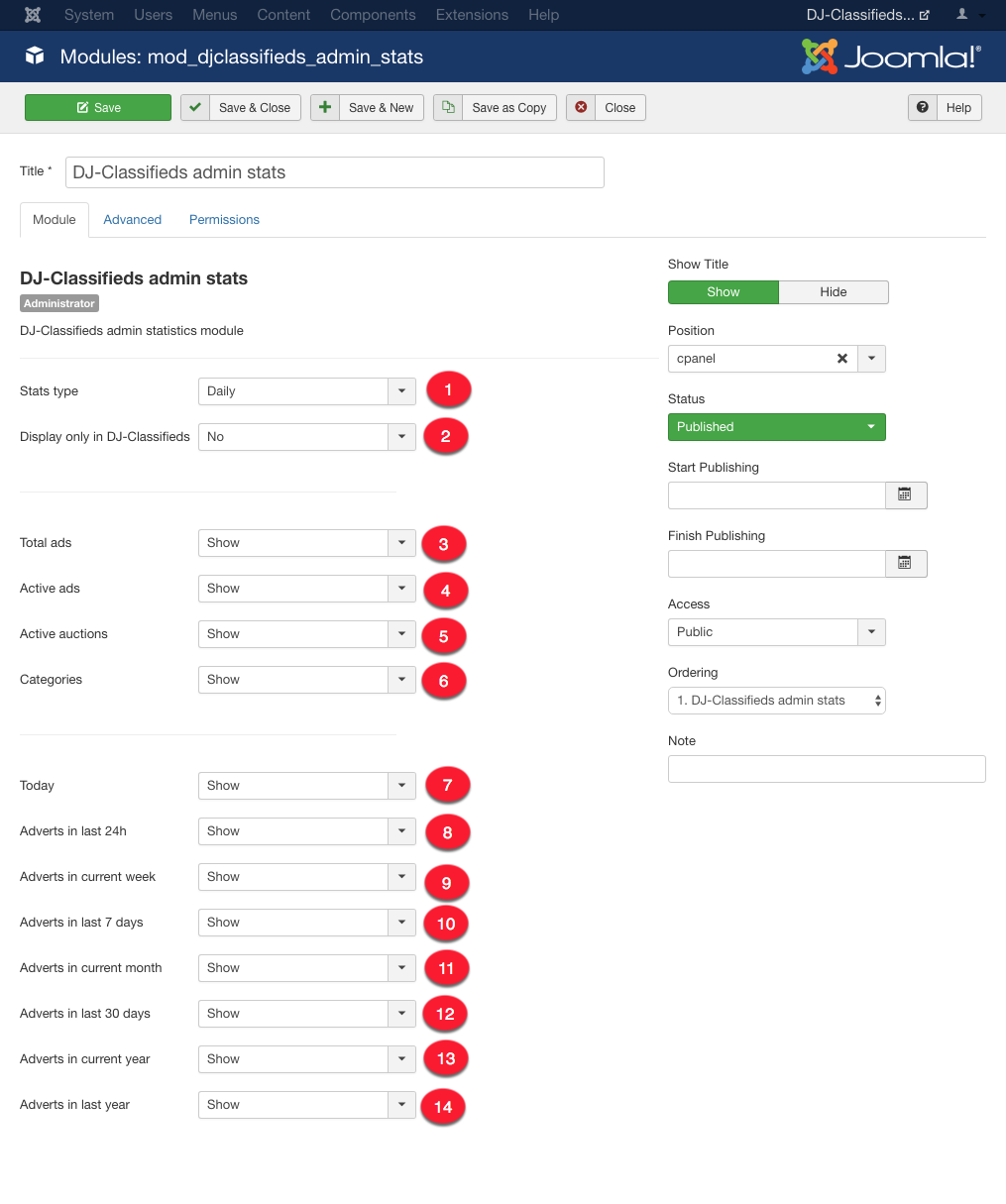The width and height of the screenshot is (1006, 1204).
Task: Open Adverts in current month dropdown
Action: (306, 967)
